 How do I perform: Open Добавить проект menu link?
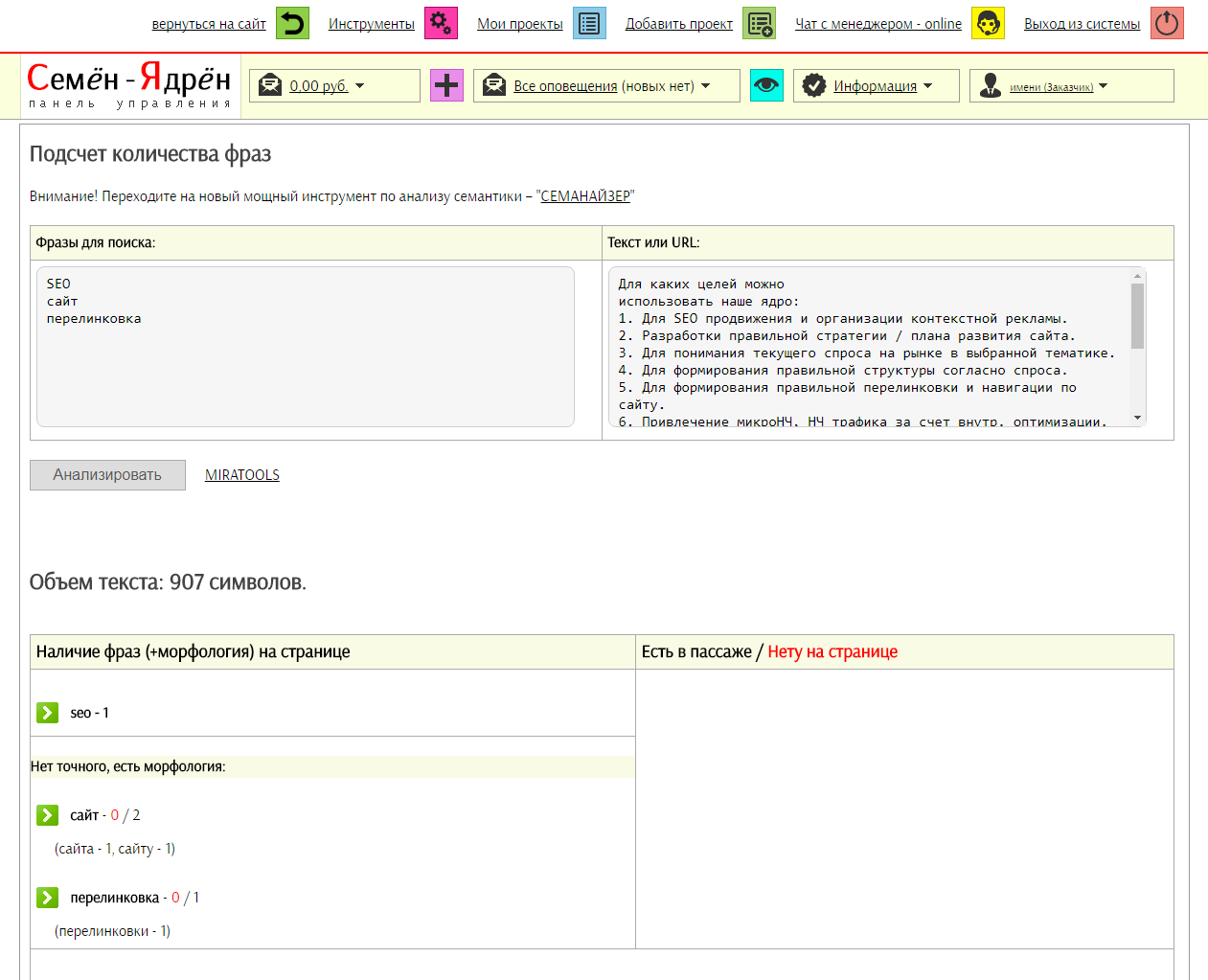click(679, 24)
